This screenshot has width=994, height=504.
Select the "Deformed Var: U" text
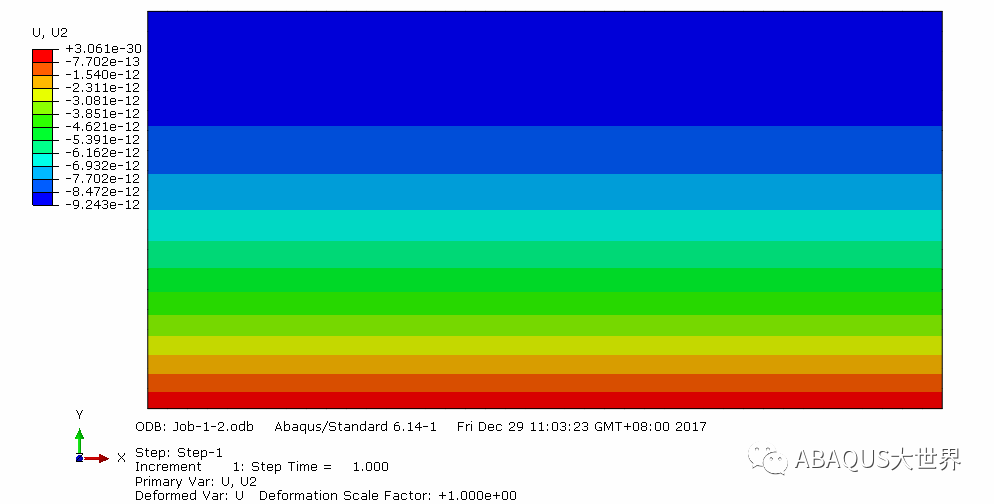pos(190,496)
